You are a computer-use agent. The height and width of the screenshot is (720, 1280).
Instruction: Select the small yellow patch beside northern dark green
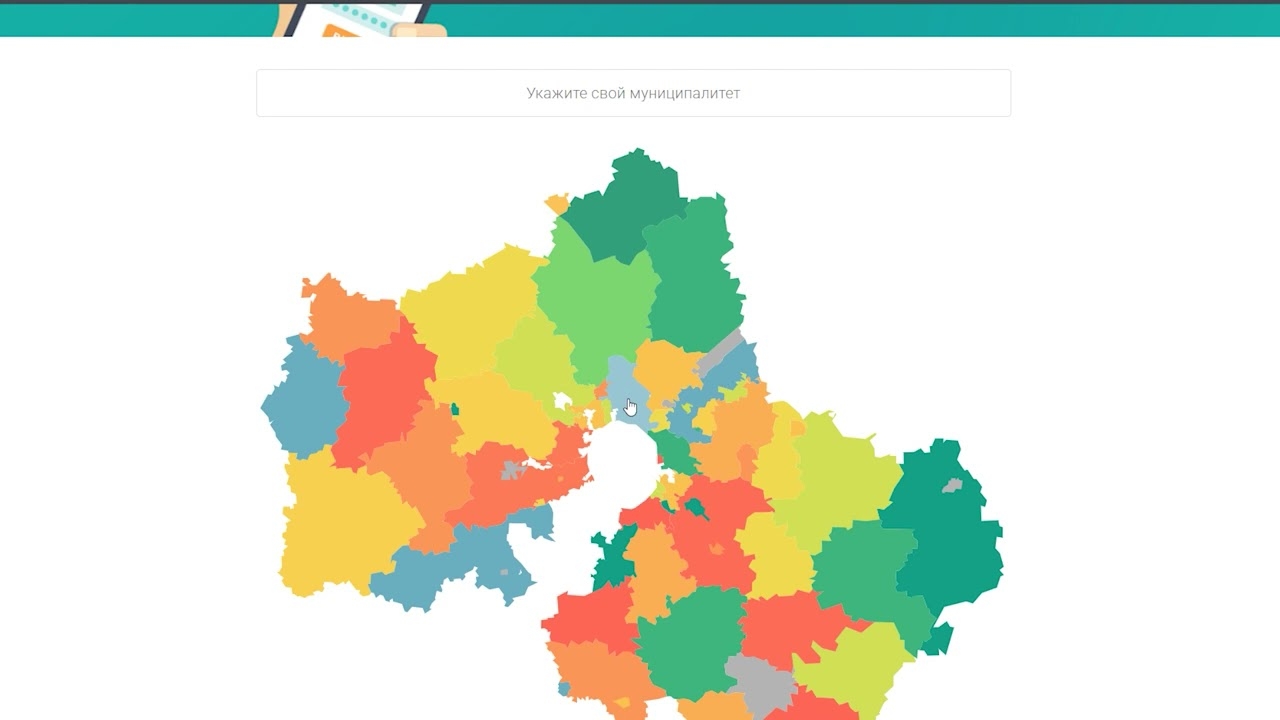557,204
